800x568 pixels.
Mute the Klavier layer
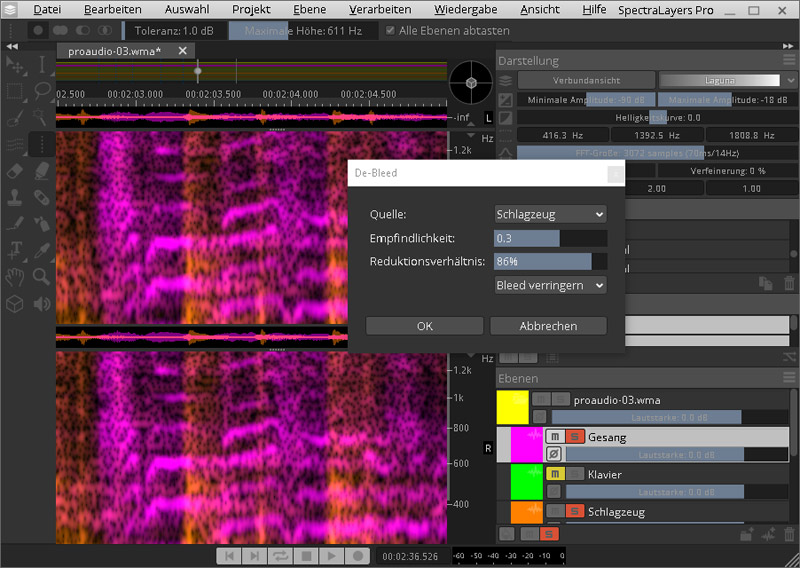point(555,474)
